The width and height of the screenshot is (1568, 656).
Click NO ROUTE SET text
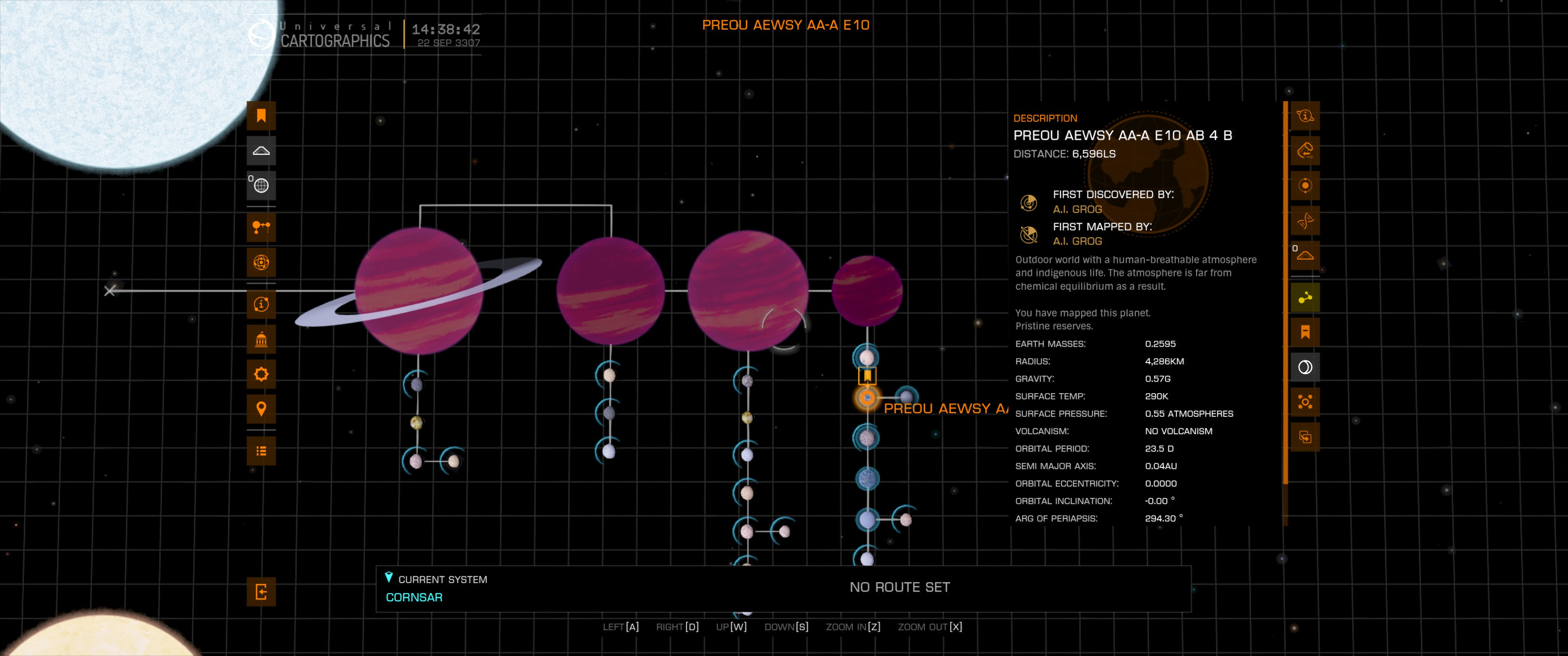[x=900, y=587]
